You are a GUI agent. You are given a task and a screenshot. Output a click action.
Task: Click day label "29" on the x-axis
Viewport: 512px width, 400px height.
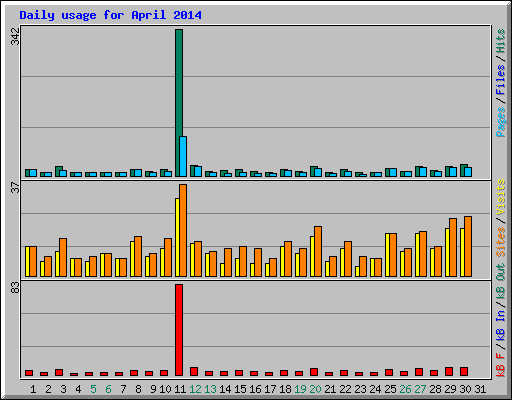[450, 389]
